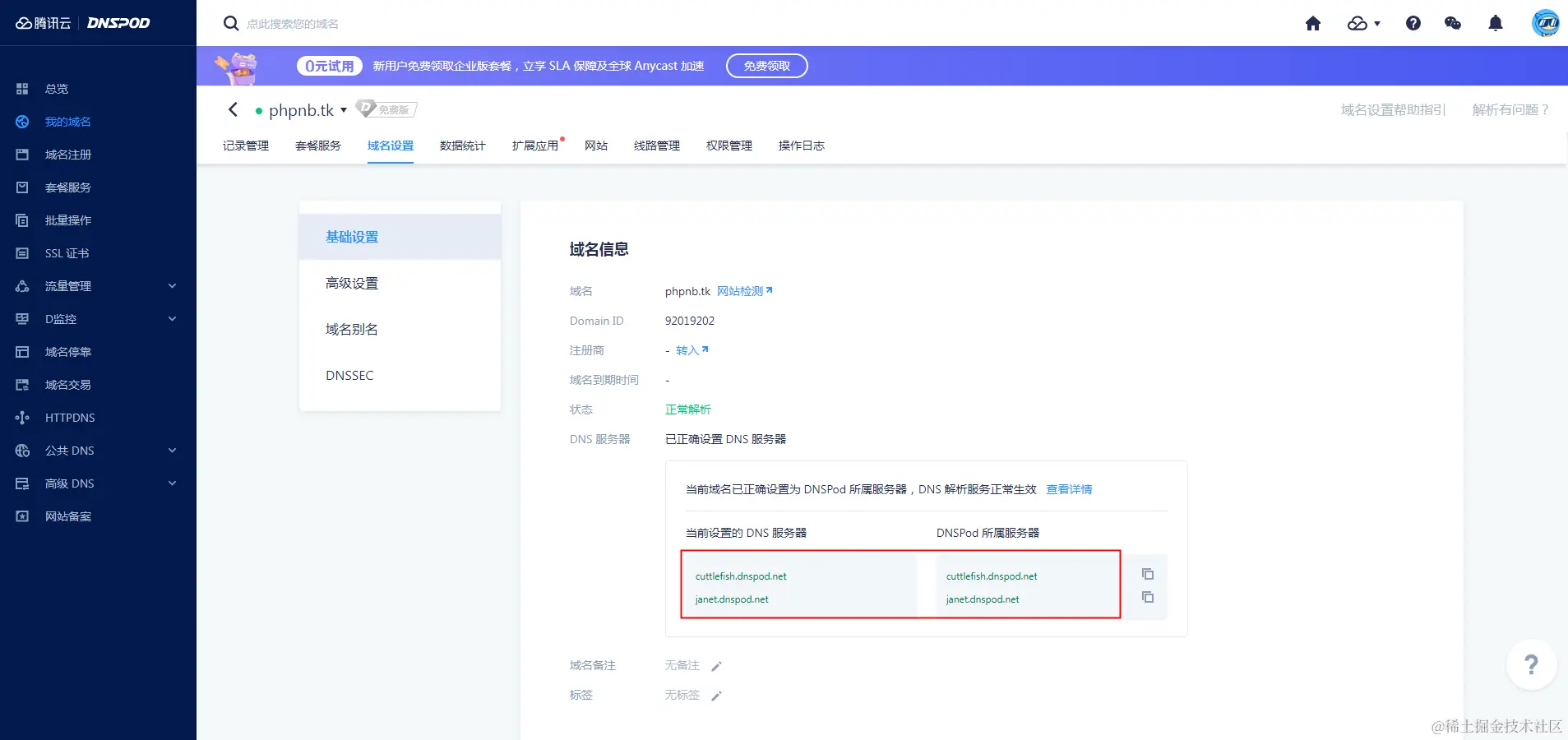
Task: Click the Tencent Cloud DNSPod logo
Action: click(x=82, y=23)
